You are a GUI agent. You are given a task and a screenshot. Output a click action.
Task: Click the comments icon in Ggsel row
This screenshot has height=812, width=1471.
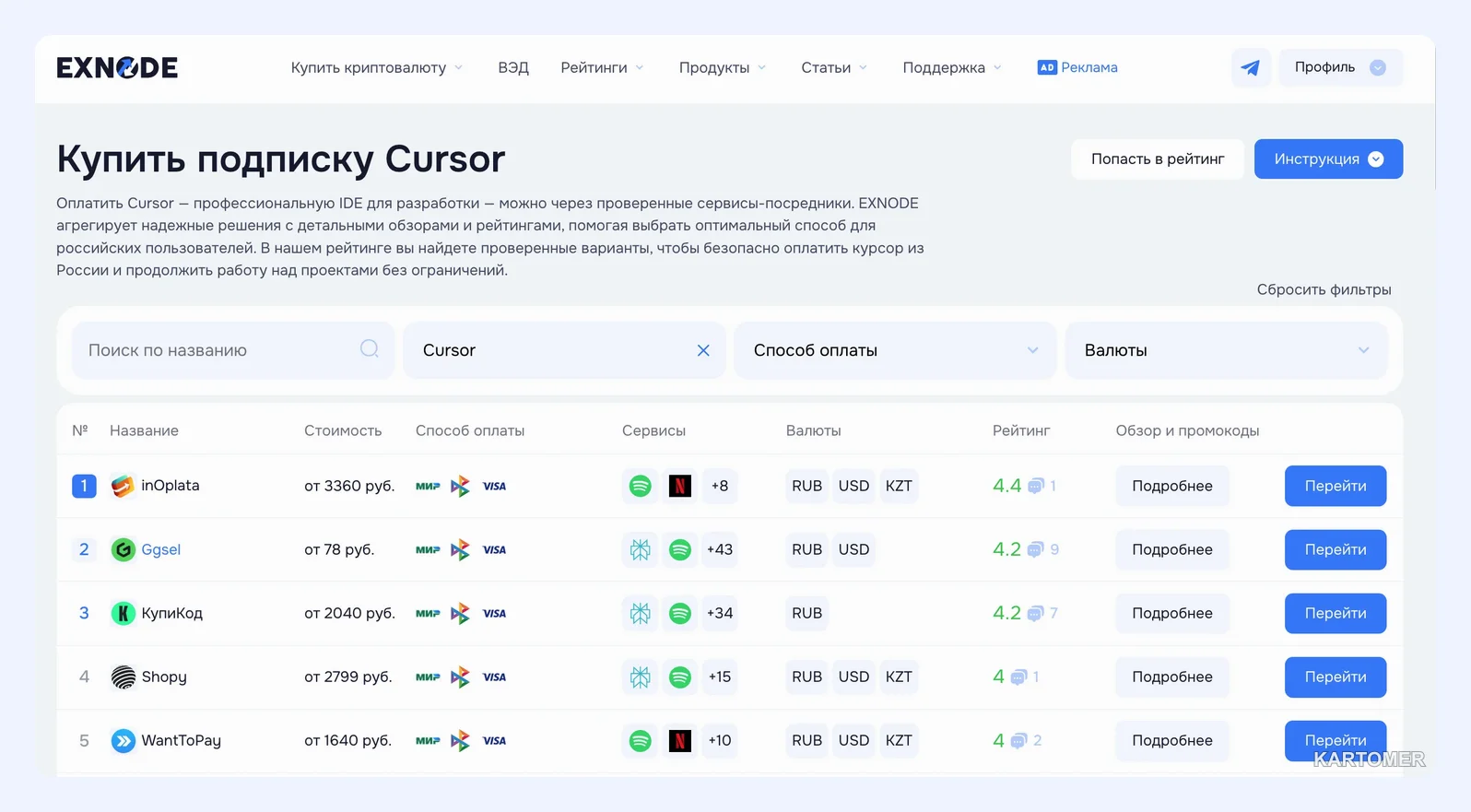pos(1035,549)
